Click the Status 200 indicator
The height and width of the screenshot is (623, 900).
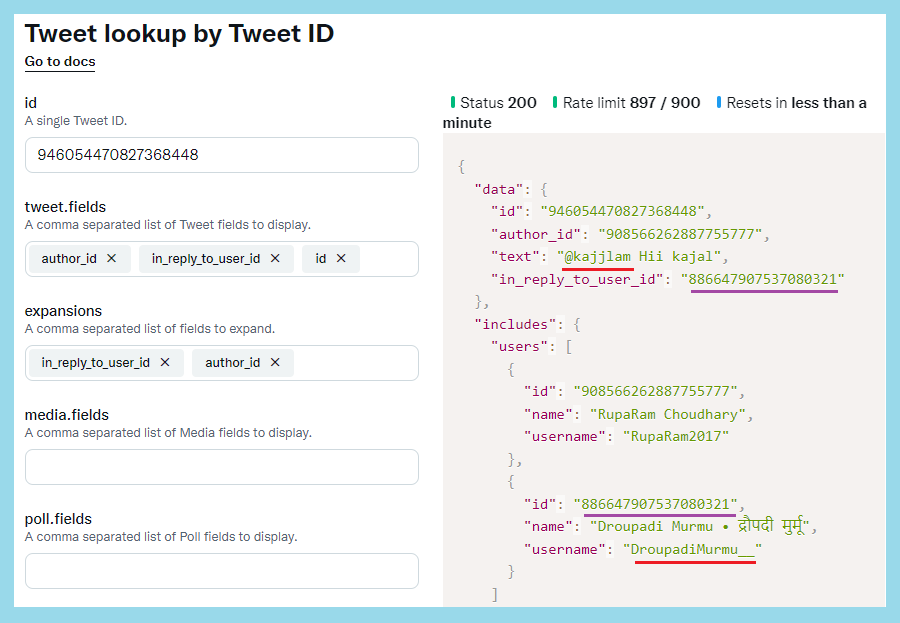coord(494,103)
